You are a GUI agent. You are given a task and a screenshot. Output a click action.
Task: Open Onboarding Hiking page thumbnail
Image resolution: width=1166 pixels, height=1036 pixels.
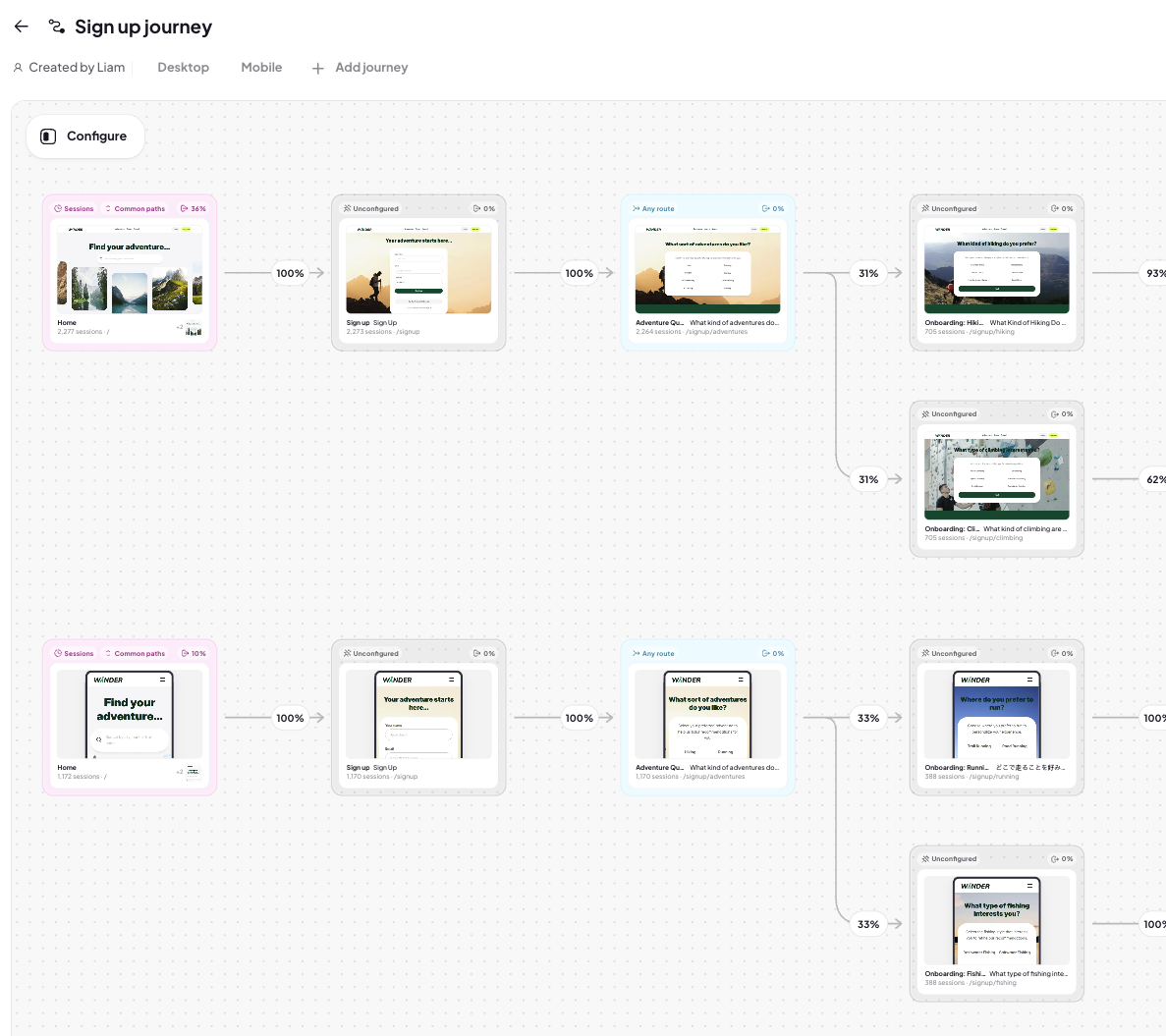click(996, 269)
